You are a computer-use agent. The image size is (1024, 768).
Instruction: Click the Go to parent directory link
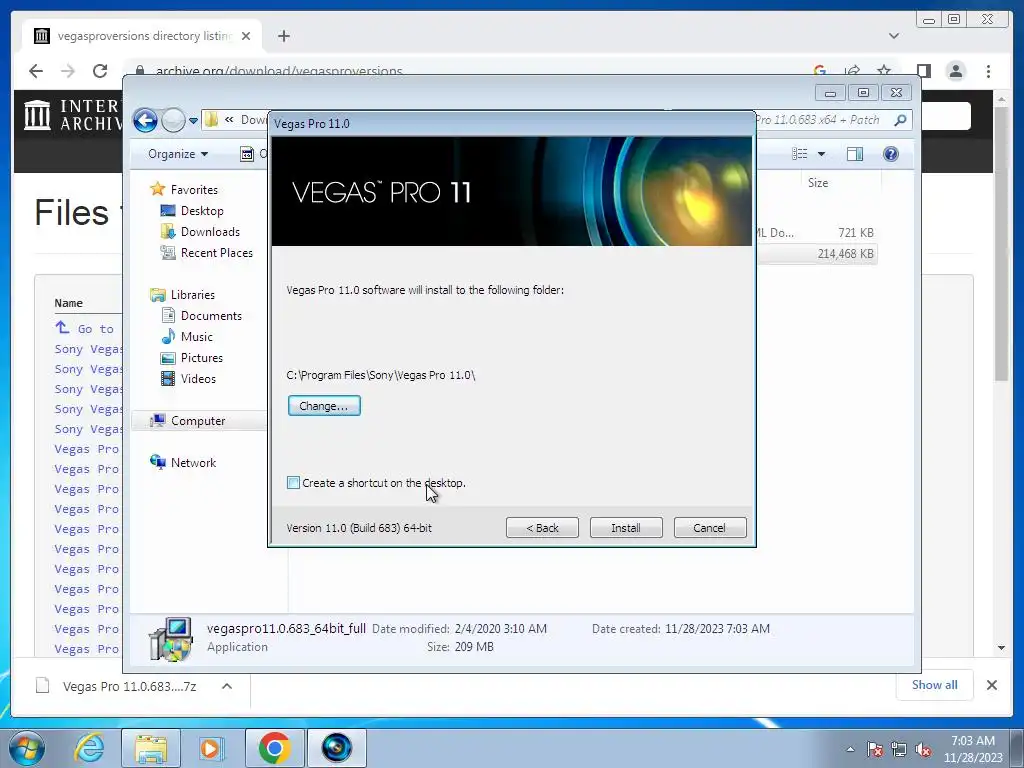[x=85, y=328]
